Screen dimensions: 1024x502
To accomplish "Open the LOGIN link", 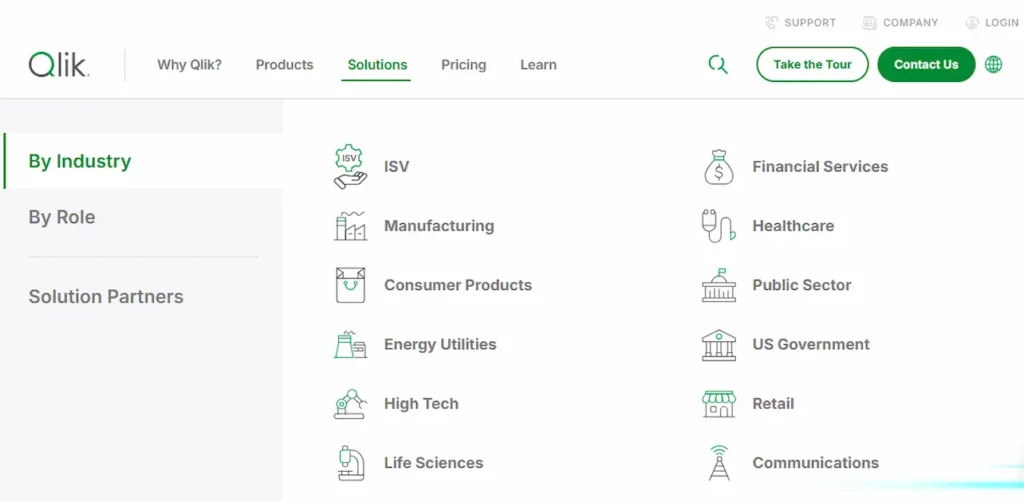I will pos(1002,23).
